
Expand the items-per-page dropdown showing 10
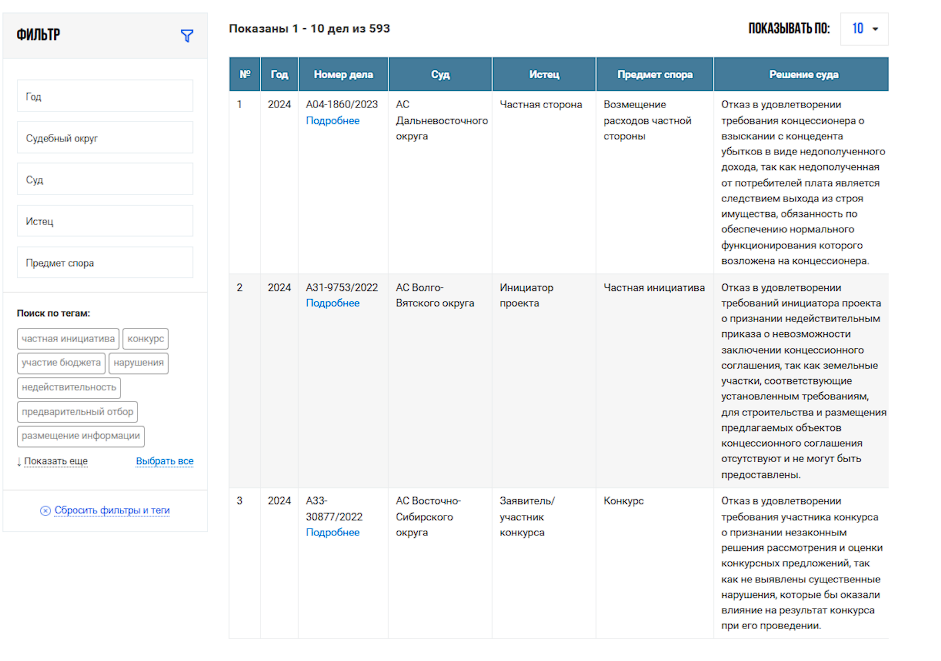864,29
